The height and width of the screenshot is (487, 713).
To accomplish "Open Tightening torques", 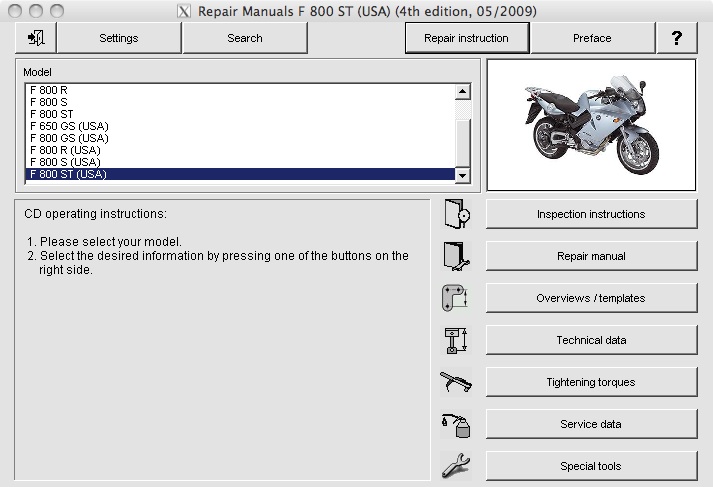I will click(591, 382).
